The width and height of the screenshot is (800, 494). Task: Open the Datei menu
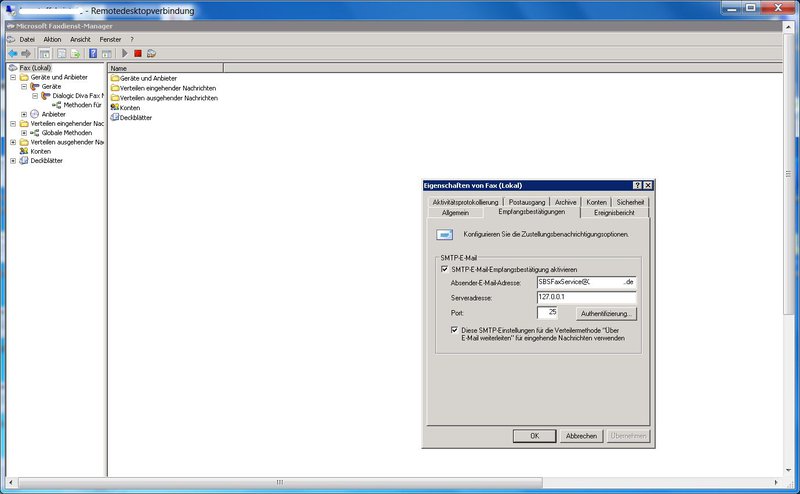pos(27,39)
